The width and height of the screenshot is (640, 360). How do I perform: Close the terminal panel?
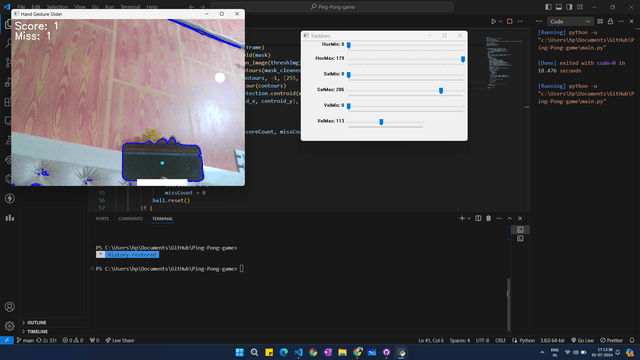520,218
